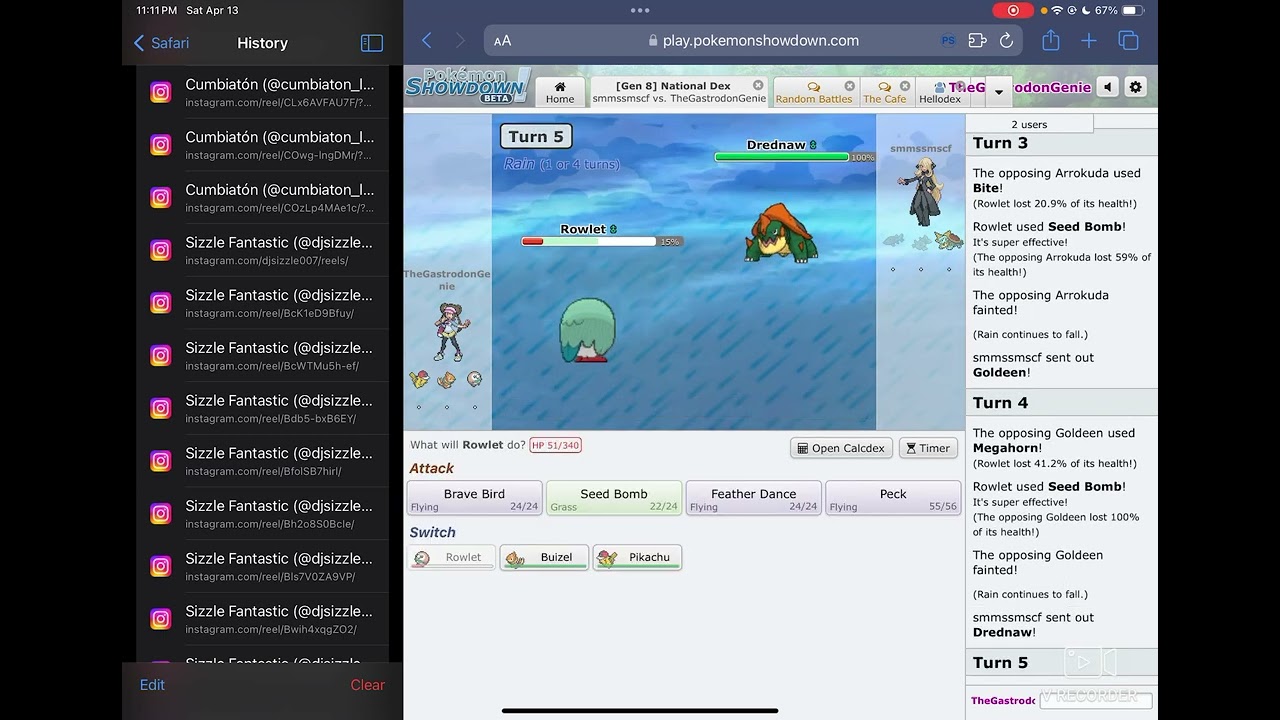
Task: Show the Safari tab overview
Action: point(1129,41)
